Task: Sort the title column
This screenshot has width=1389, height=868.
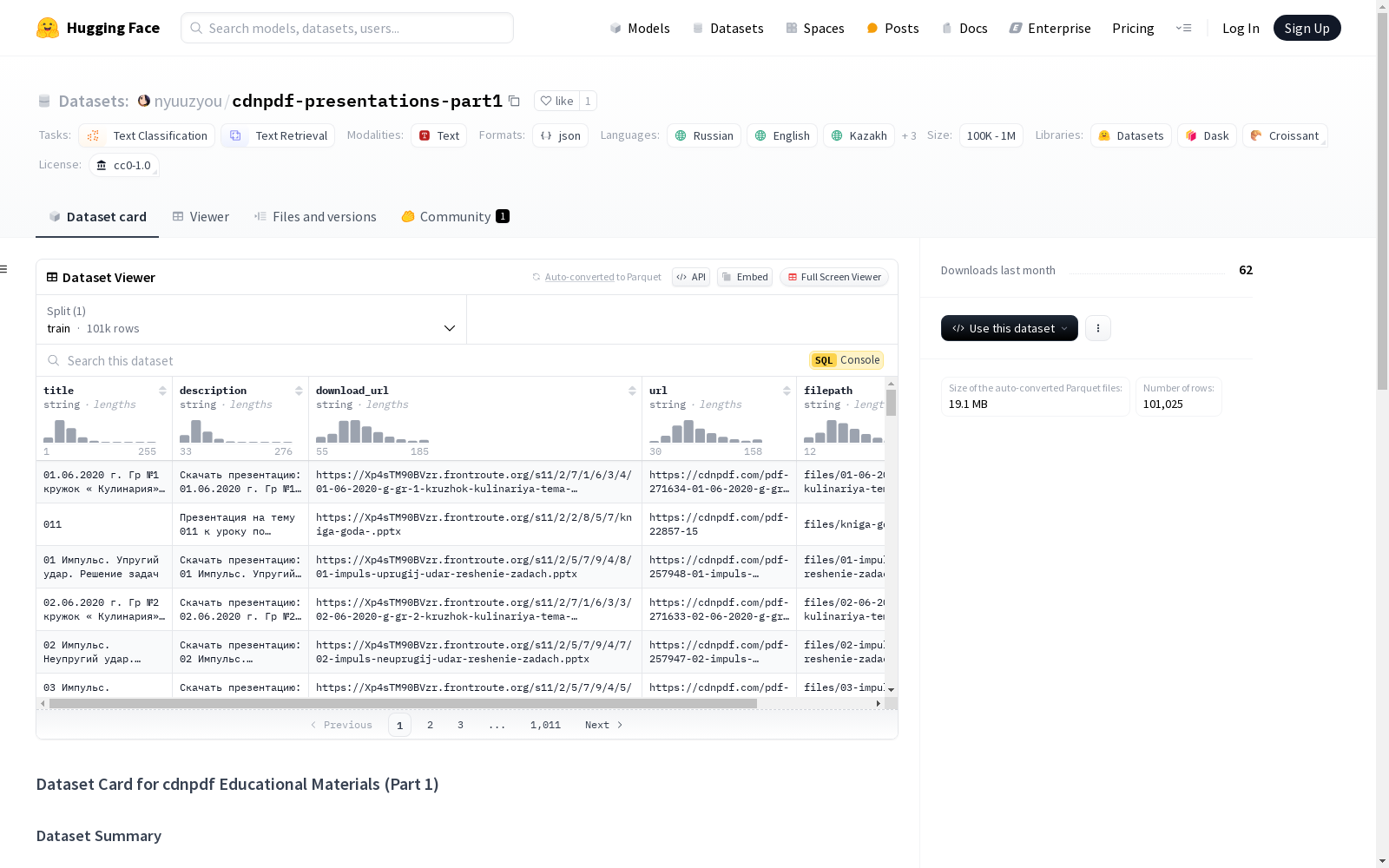Action: click(x=162, y=391)
